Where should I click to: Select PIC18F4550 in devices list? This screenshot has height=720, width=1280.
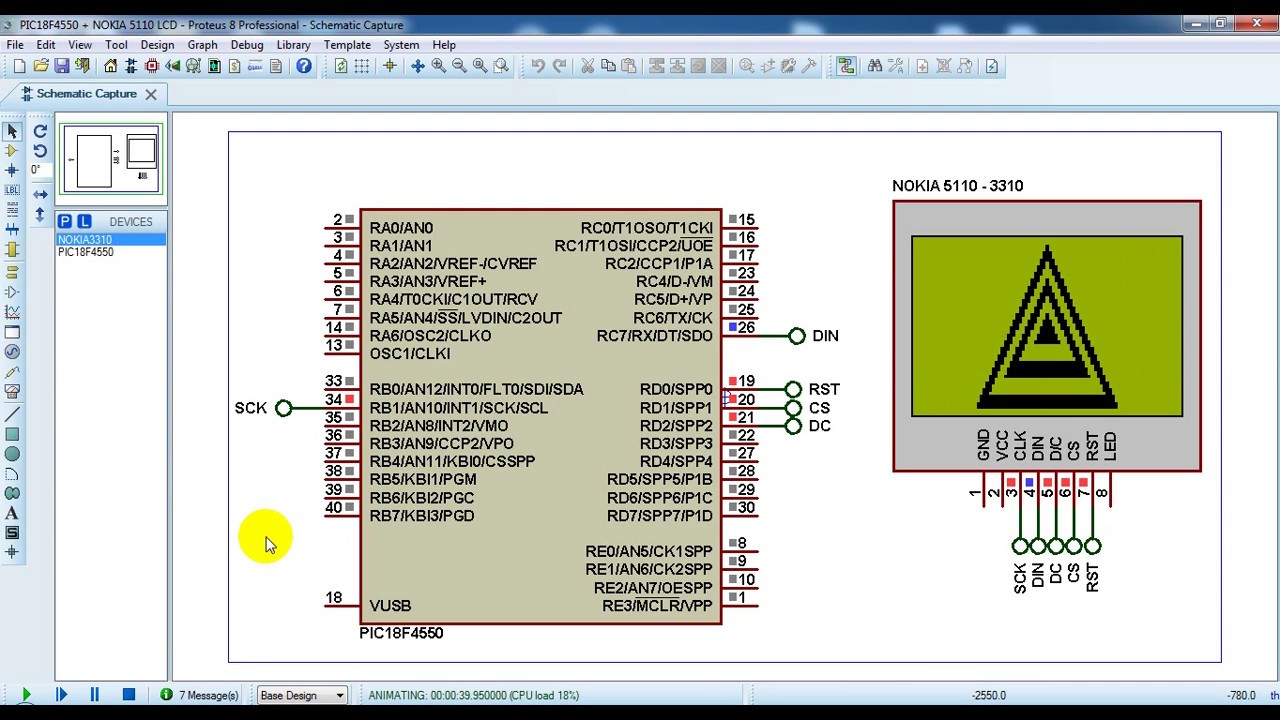(111, 252)
